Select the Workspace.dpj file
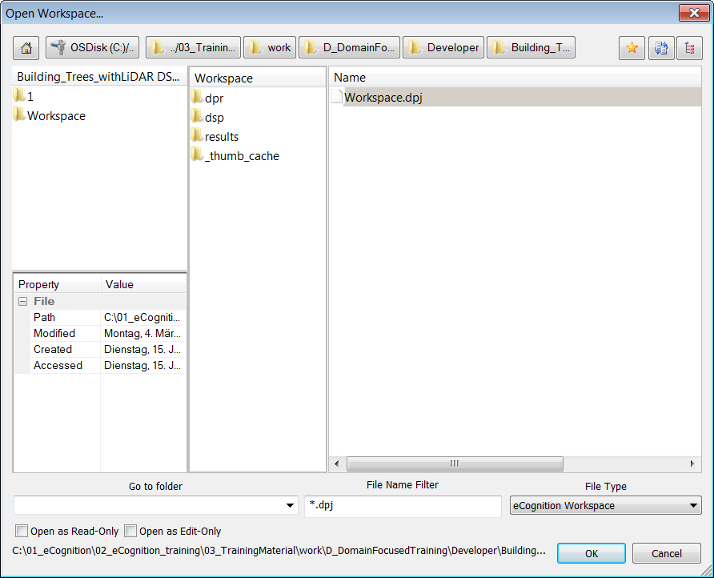714x578 pixels. click(515, 97)
